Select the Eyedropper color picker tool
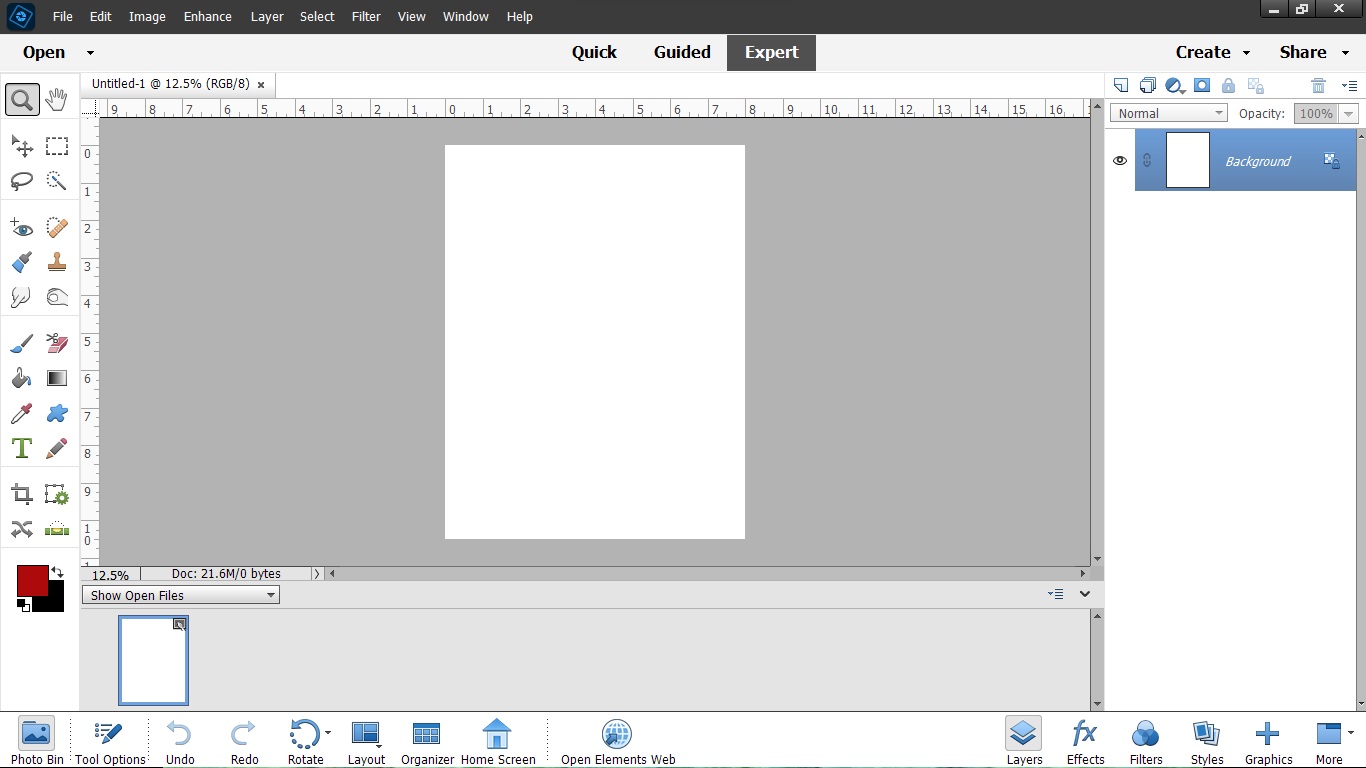Viewport: 1366px width, 768px height. [x=21, y=414]
